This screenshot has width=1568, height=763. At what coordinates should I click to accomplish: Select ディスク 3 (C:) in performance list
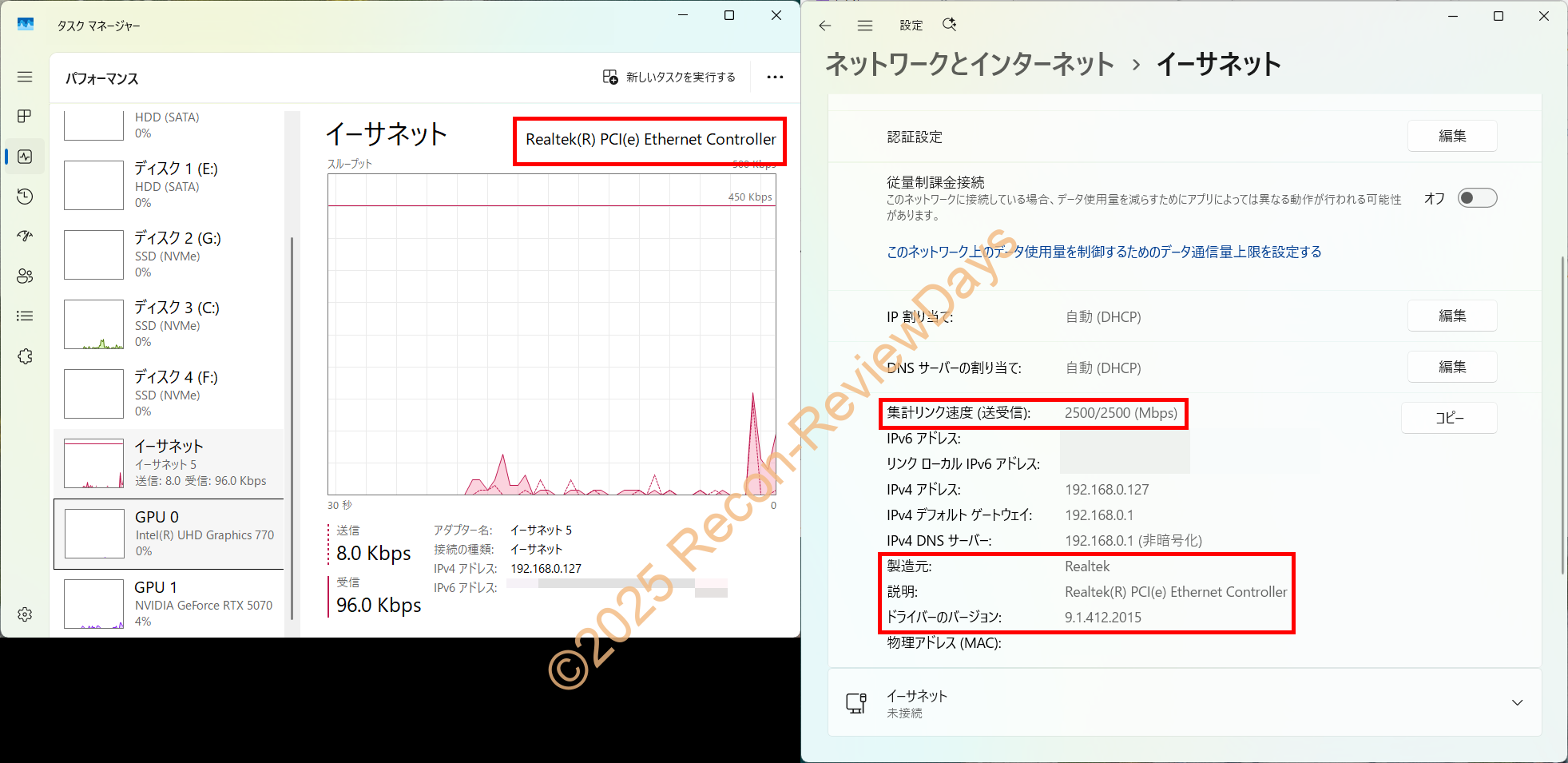169,324
